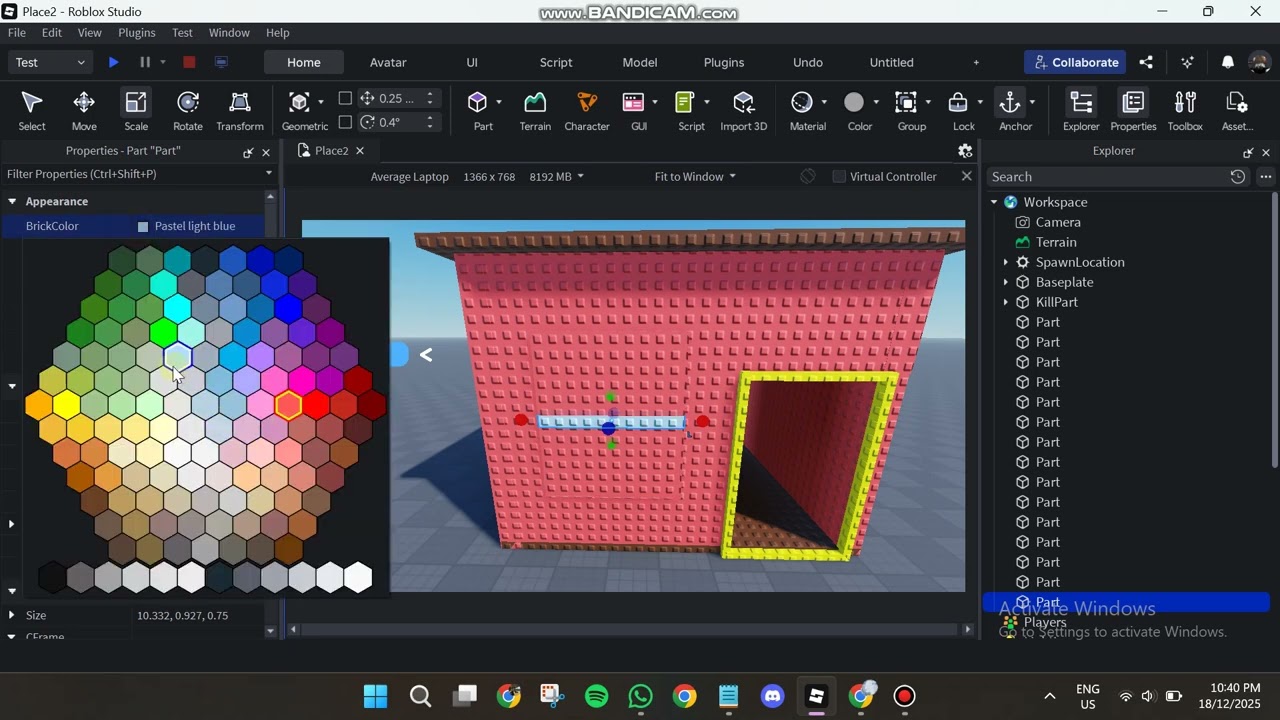Open the Toolbox

[x=1185, y=110]
